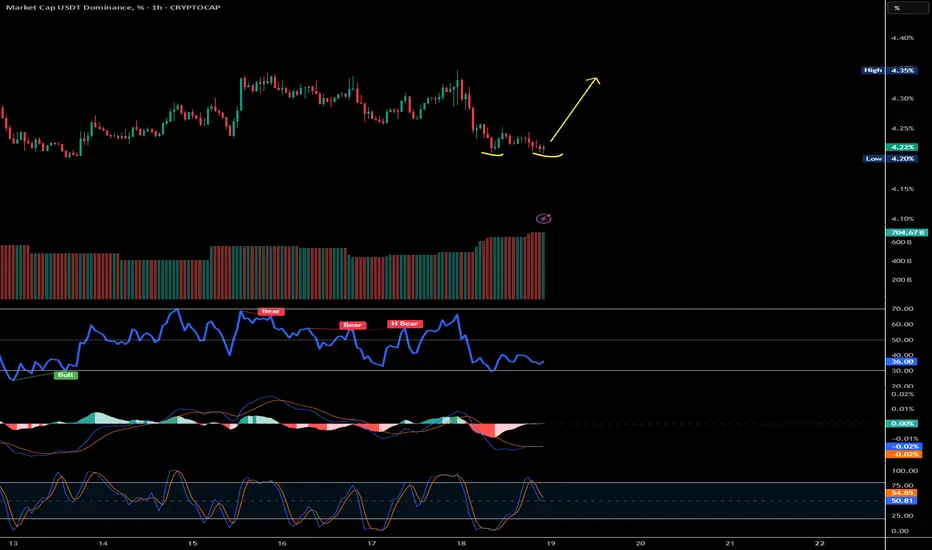Viewport: 932px width, 550px height.
Task: Click the current price label 4.22%
Action: (902, 147)
